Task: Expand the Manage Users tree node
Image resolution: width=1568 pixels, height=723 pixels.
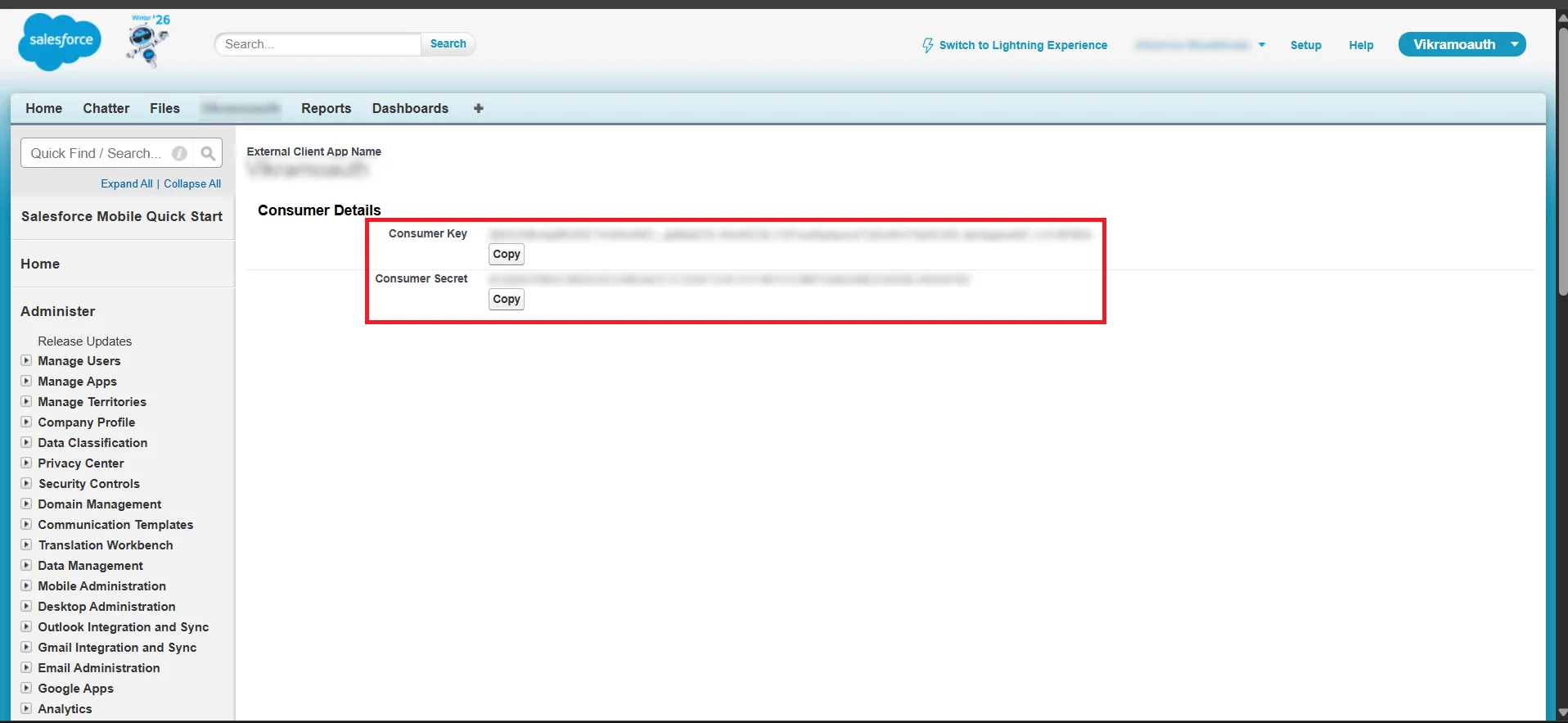Action: (26, 360)
